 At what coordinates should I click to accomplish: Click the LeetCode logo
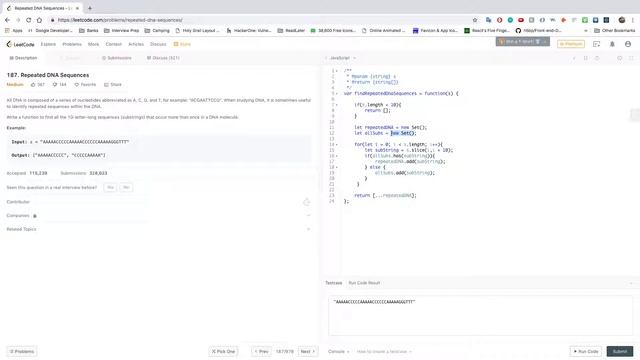click(20, 44)
